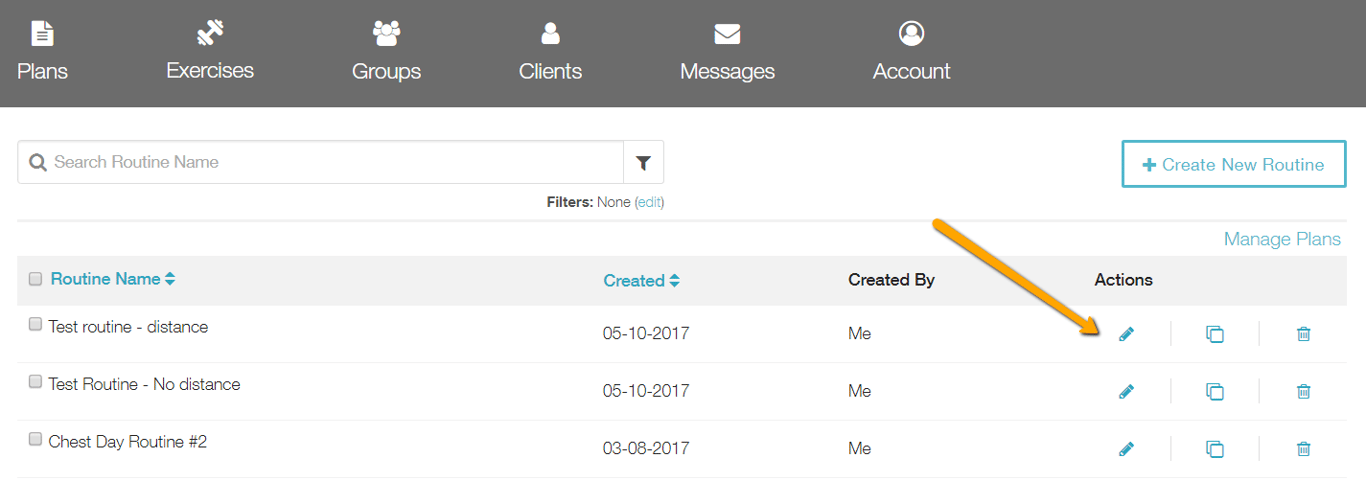
Task: Click the Create New Routine button
Action: [1233, 164]
